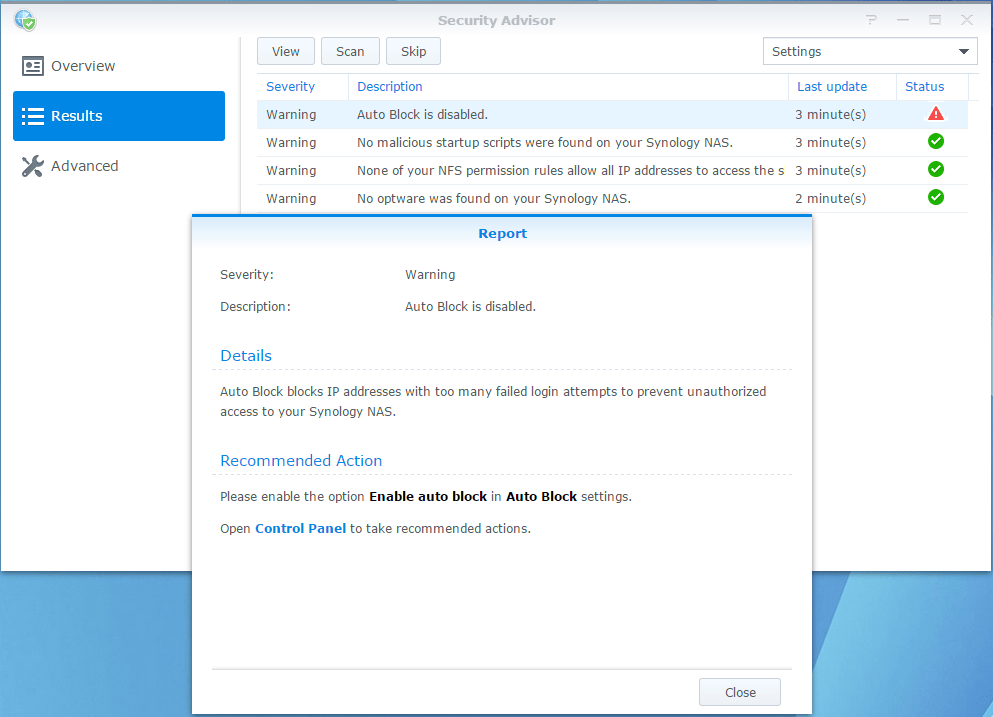Click '2 minute(s)' last update cell
Screen dimensions: 993x717
pyautogui.click(x=830, y=198)
